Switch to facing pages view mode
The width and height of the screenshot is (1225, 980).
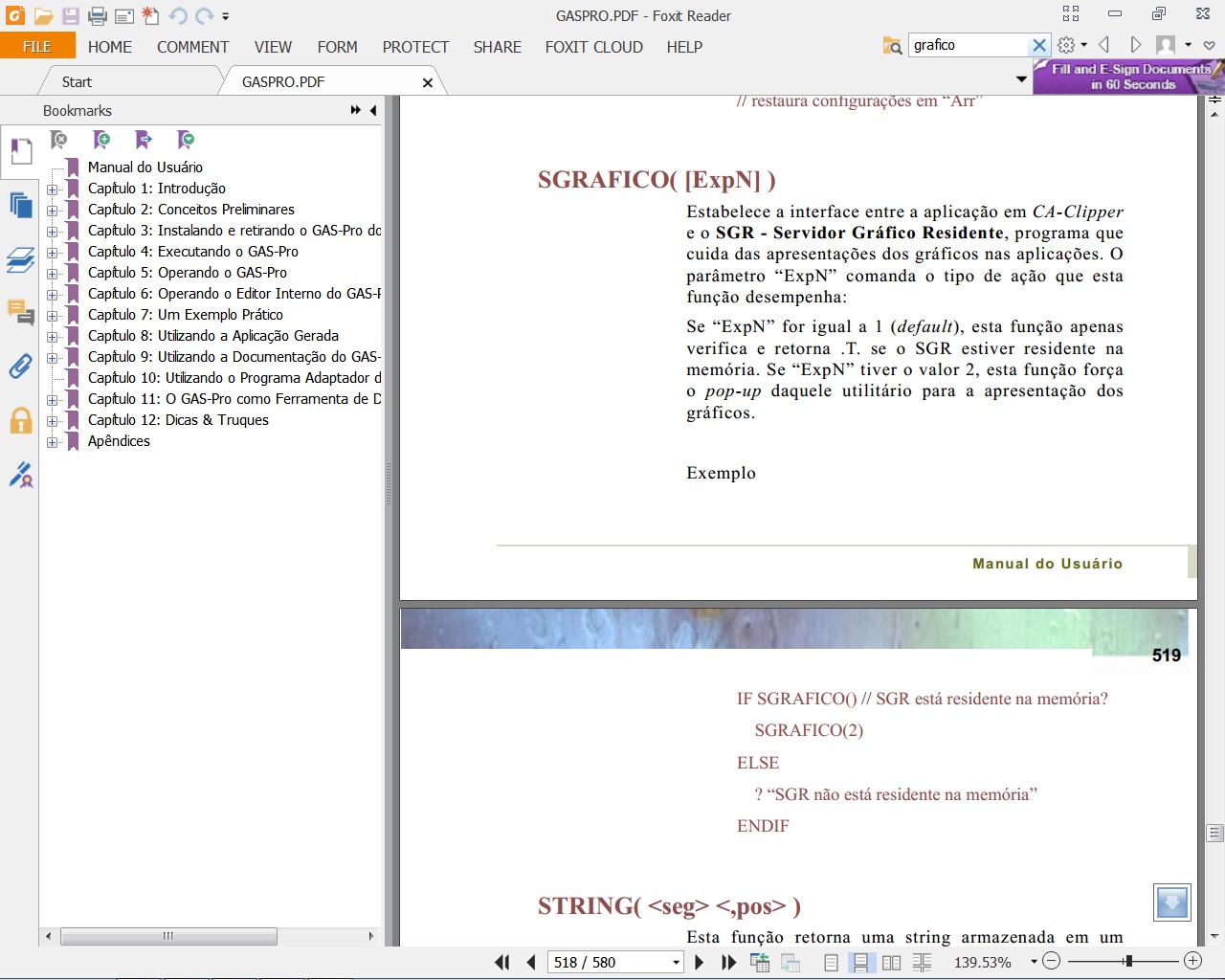pyautogui.click(x=891, y=962)
